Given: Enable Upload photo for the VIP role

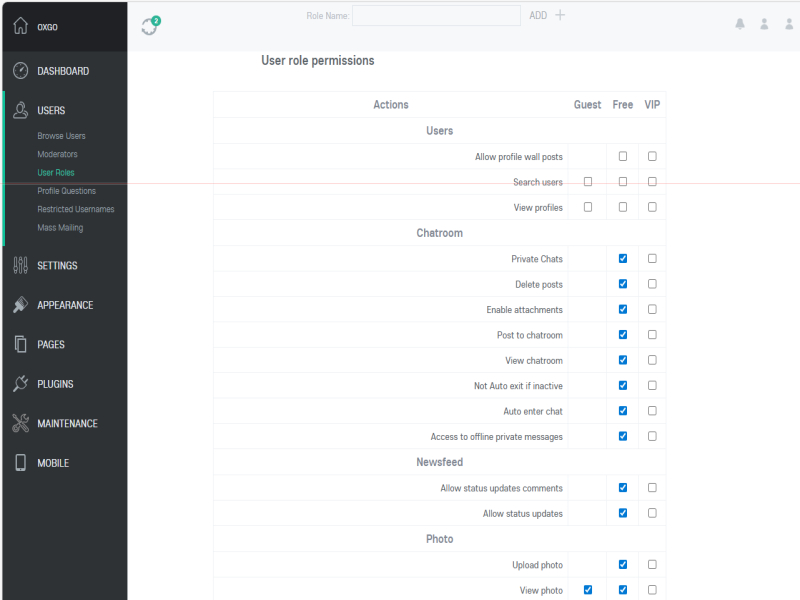Looking at the screenshot, I should [652, 565].
